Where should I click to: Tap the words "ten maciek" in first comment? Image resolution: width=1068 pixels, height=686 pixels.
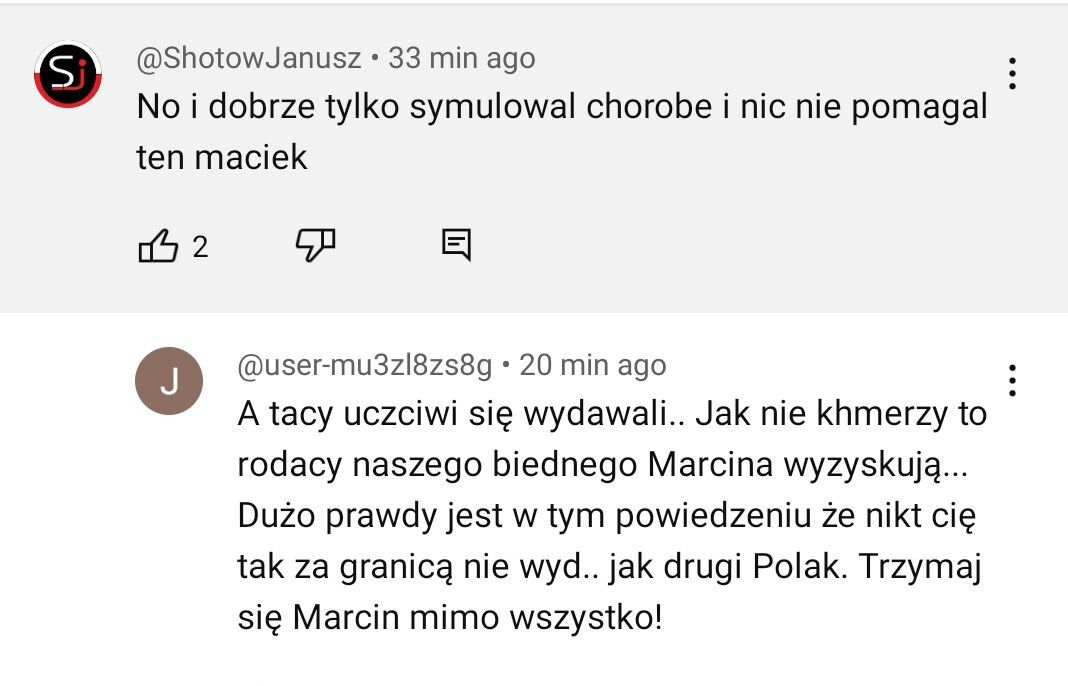222,156
